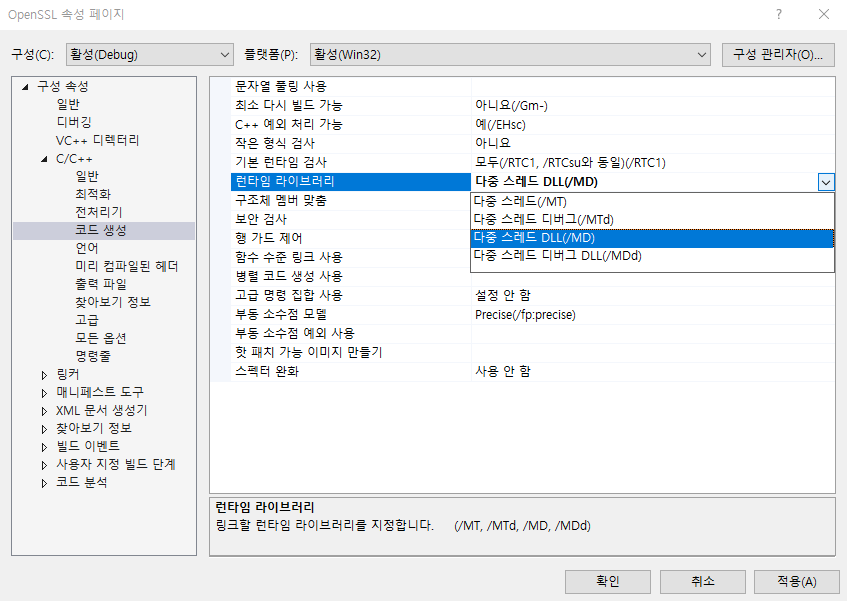
Task: Click the 설정 안 함 value cell
Action: [653, 295]
